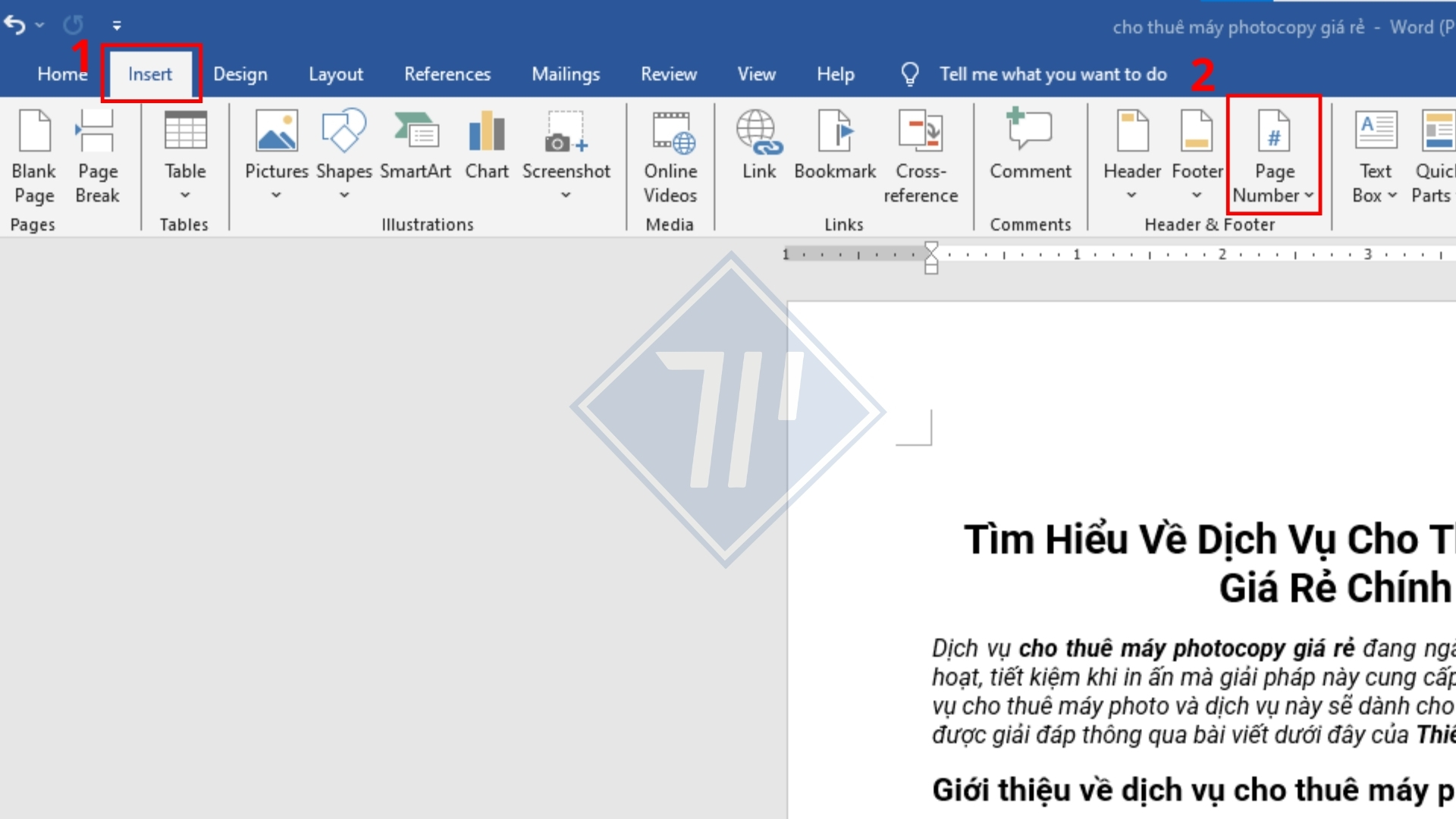Insert a Cross-reference
Screen dimensions: 1456x819
920,156
